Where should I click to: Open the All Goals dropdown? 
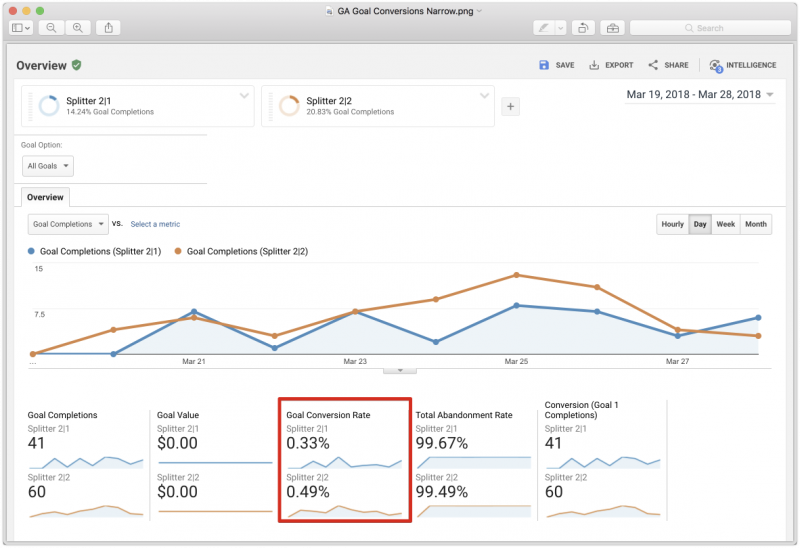click(48, 166)
